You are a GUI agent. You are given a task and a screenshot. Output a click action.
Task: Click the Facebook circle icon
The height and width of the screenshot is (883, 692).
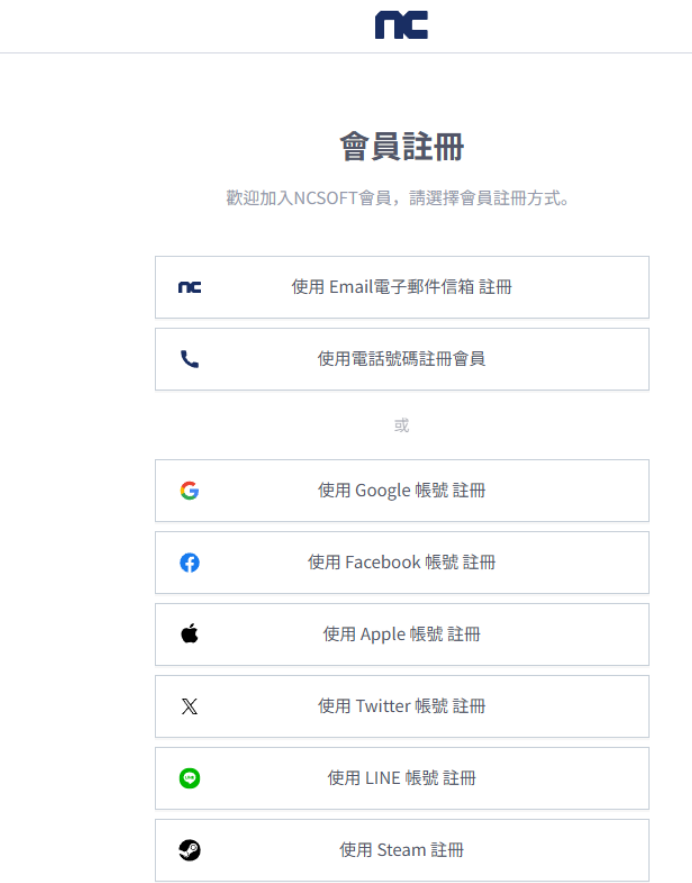(190, 562)
